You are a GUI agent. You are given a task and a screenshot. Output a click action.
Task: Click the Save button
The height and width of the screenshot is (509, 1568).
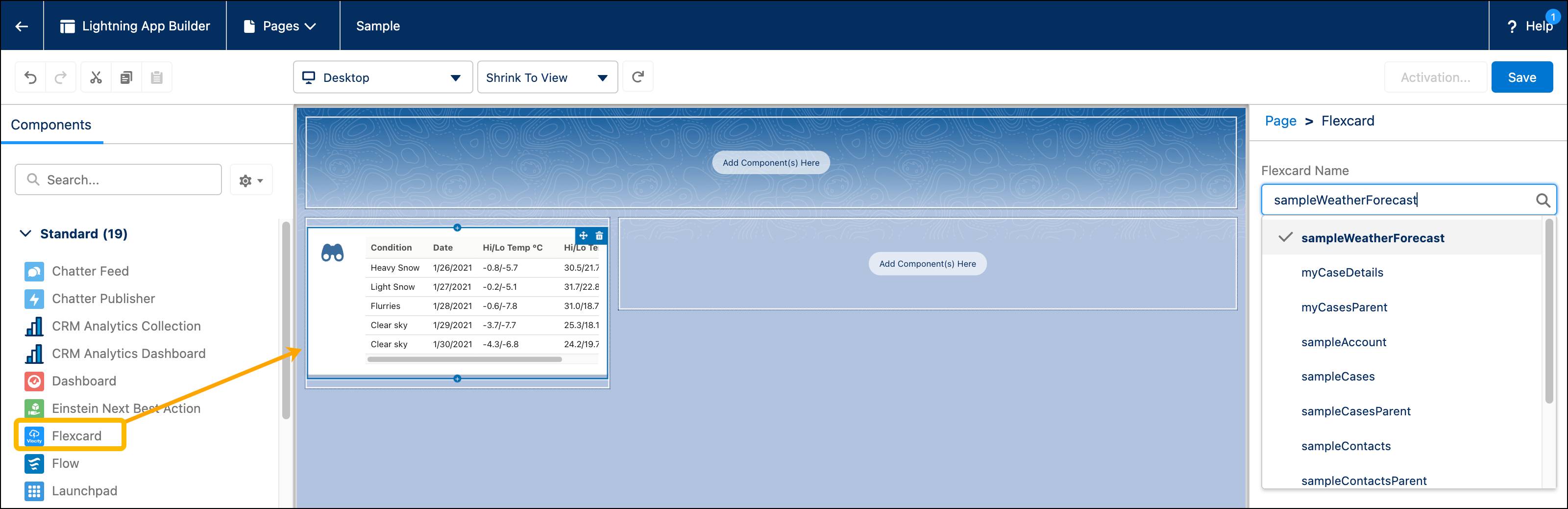tap(1522, 76)
